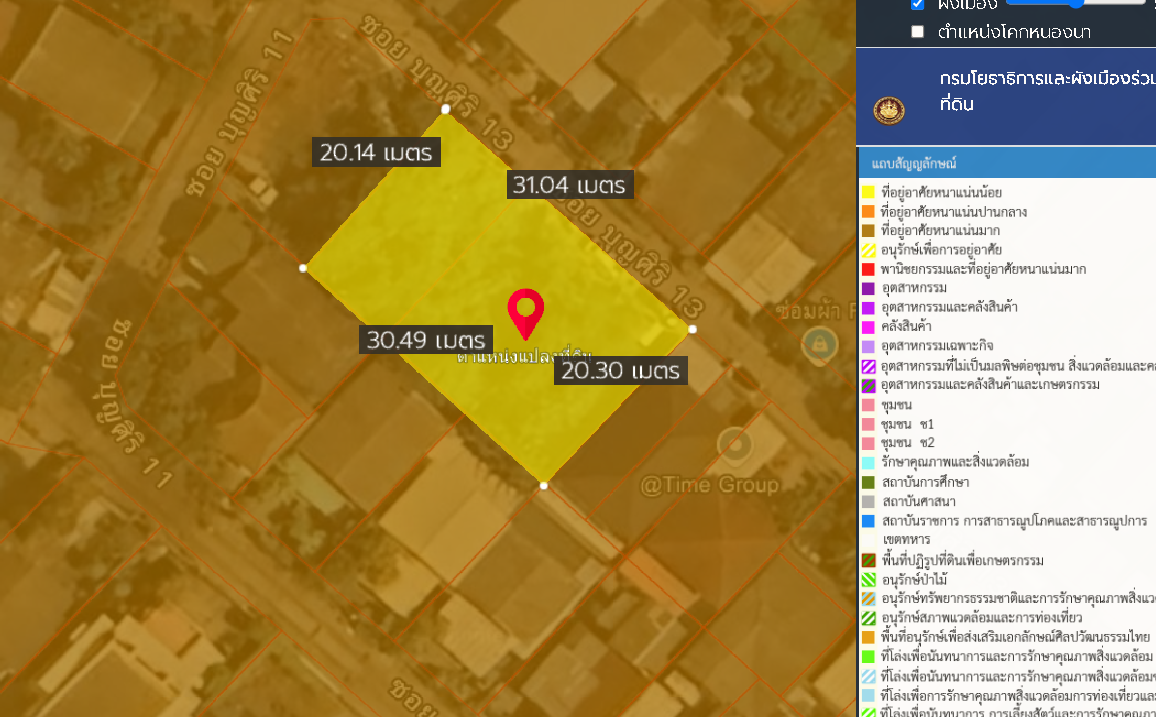Click the legend text อนุรักษ์เพื่อการอยู่อาศัย
The width and height of the screenshot is (1156, 717).
point(941,251)
